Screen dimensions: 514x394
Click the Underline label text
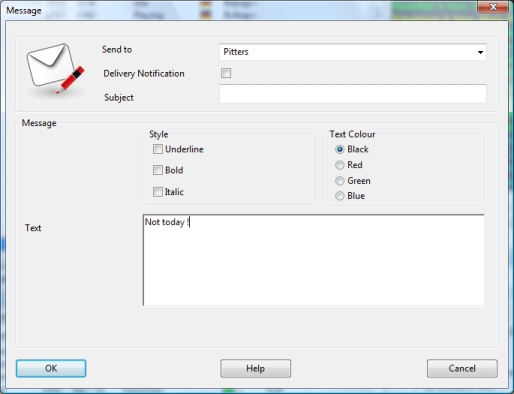tap(184, 149)
